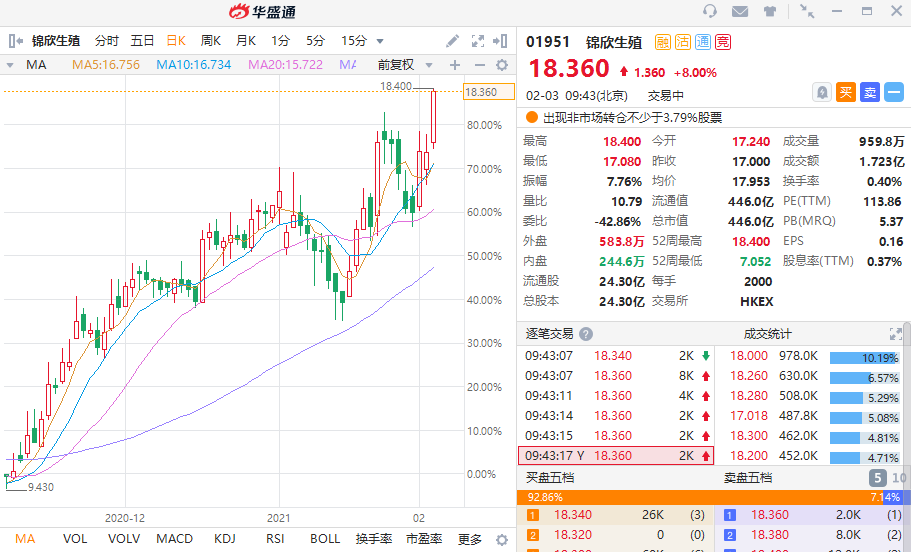Image resolution: width=911 pixels, height=552 pixels.
Task: Select the pencil drawing tool
Action: [x=452, y=41]
